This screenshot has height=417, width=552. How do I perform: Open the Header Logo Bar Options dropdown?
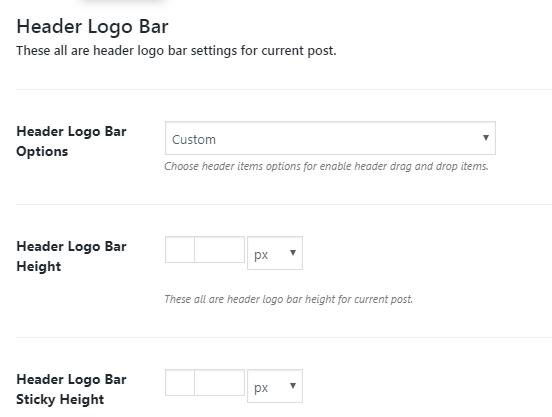click(330, 138)
